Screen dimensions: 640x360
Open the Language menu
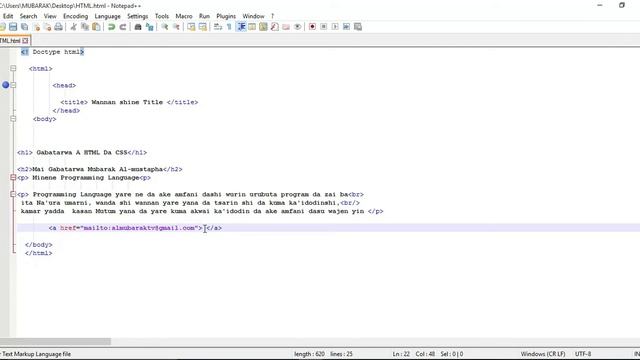107,16
